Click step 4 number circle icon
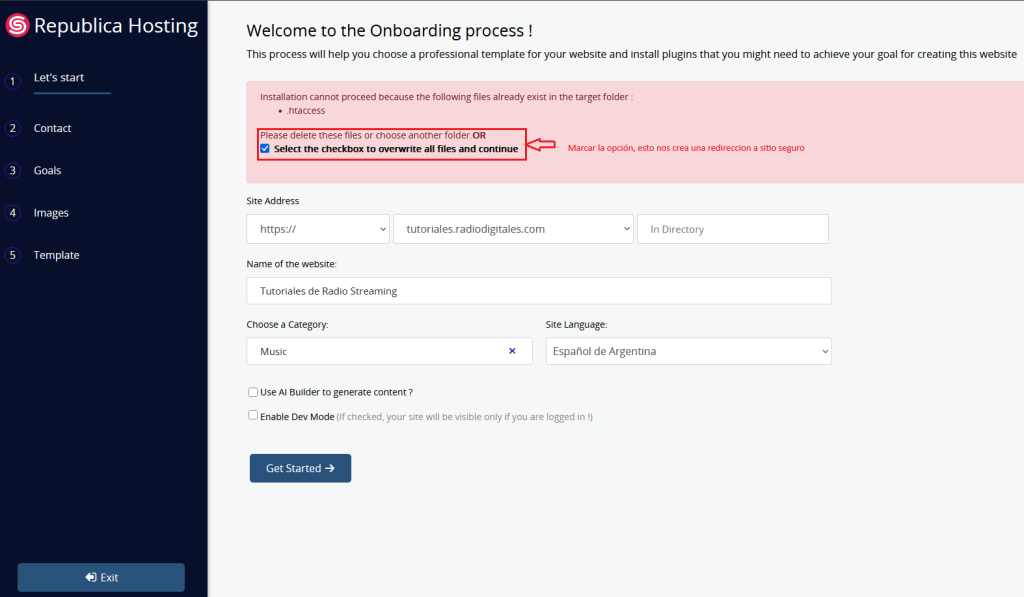The height and width of the screenshot is (597, 1024). [x=13, y=213]
